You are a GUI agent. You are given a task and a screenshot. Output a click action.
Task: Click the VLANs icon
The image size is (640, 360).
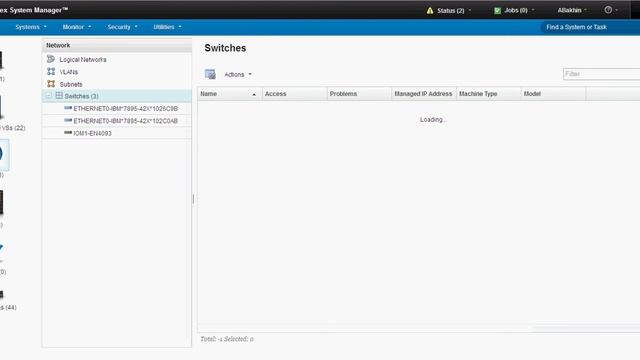[51, 71]
